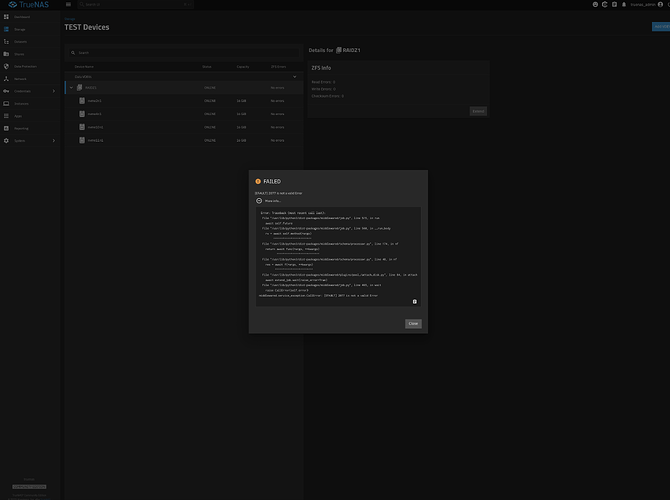670x500 pixels.
Task: Open the alerts bell icon
Action: [624, 4]
